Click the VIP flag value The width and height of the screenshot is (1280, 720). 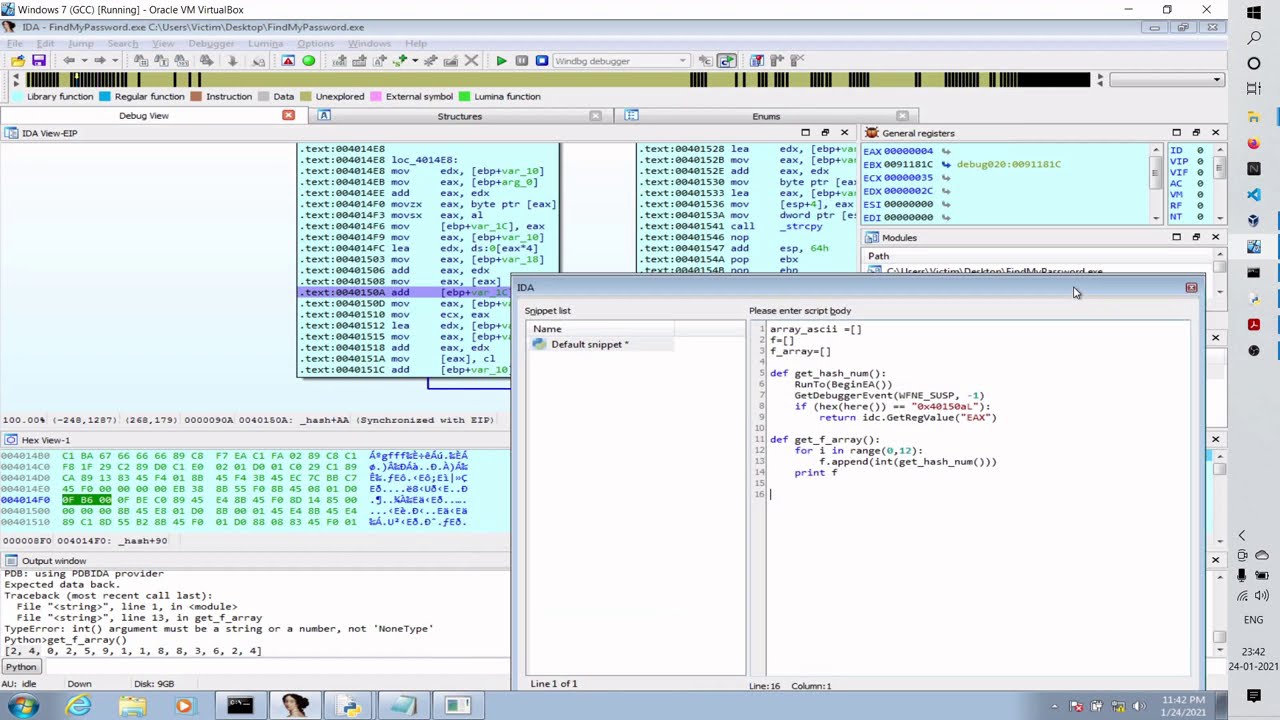(1201, 161)
